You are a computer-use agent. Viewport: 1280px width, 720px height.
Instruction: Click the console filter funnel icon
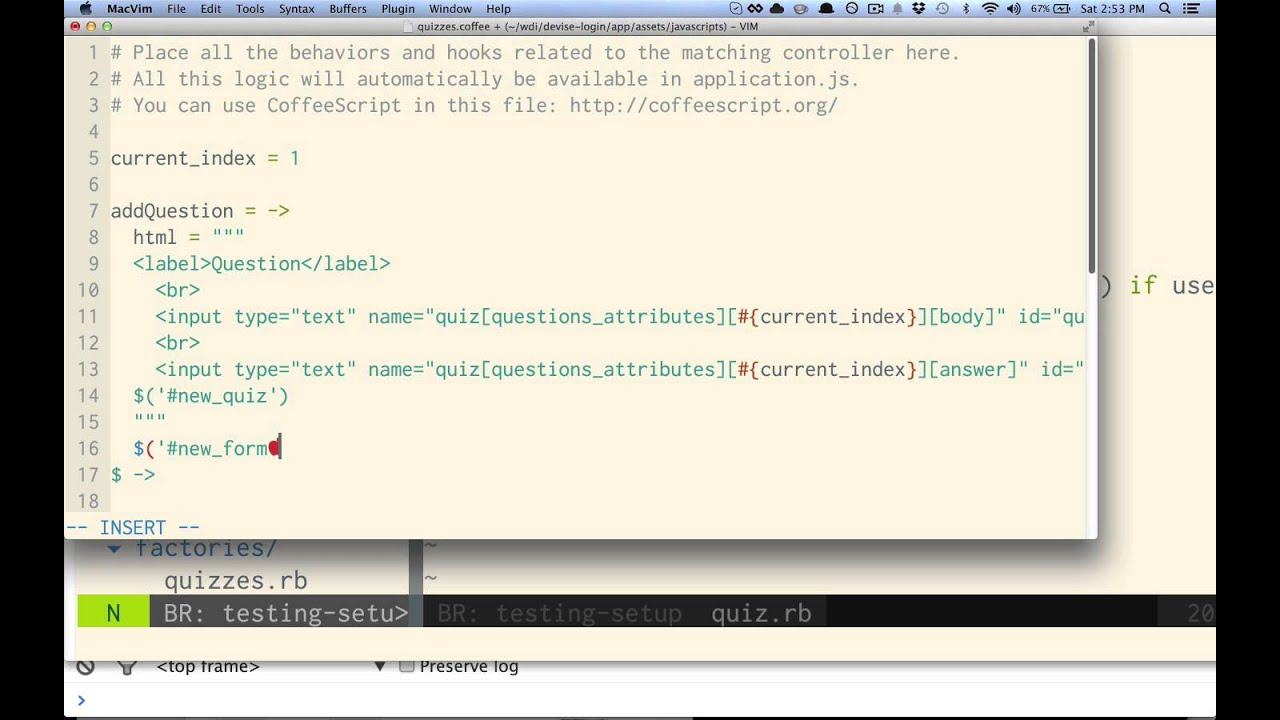click(x=127, y=667)
